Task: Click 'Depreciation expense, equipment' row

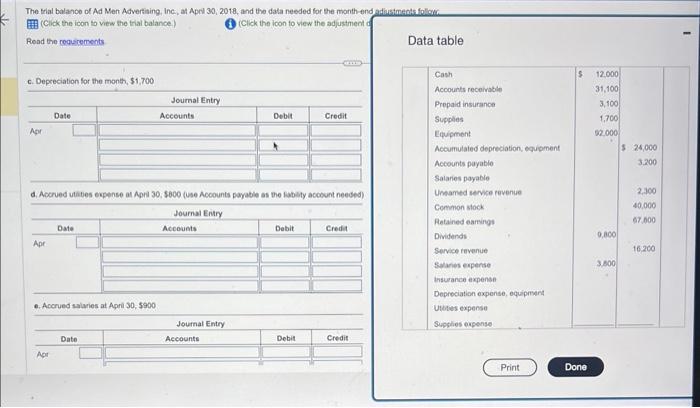Action: [x=489, y=294]
